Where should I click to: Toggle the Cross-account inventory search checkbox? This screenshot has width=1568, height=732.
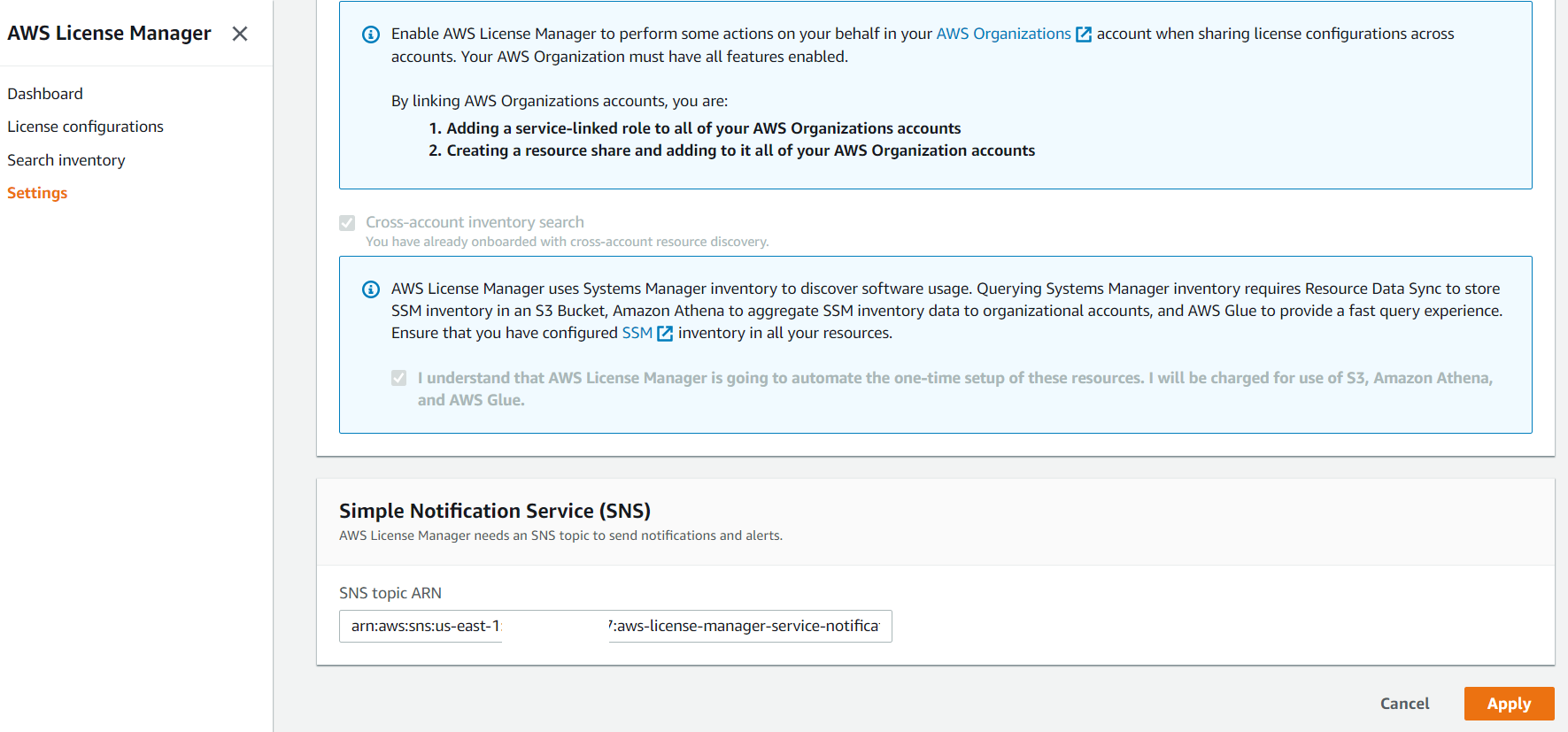point(347,223)
